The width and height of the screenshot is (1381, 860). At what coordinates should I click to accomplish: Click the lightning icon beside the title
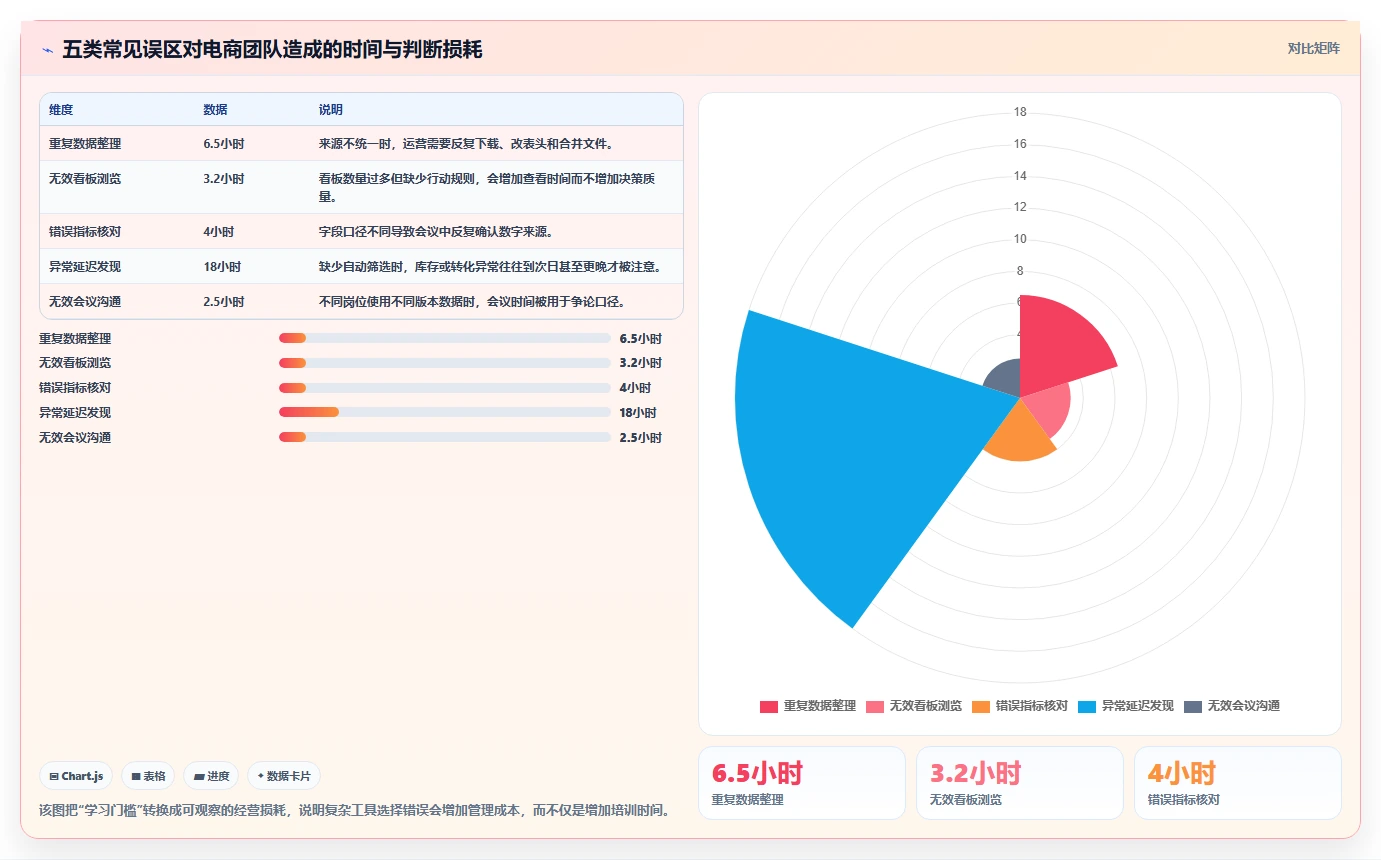pos(48,50)
